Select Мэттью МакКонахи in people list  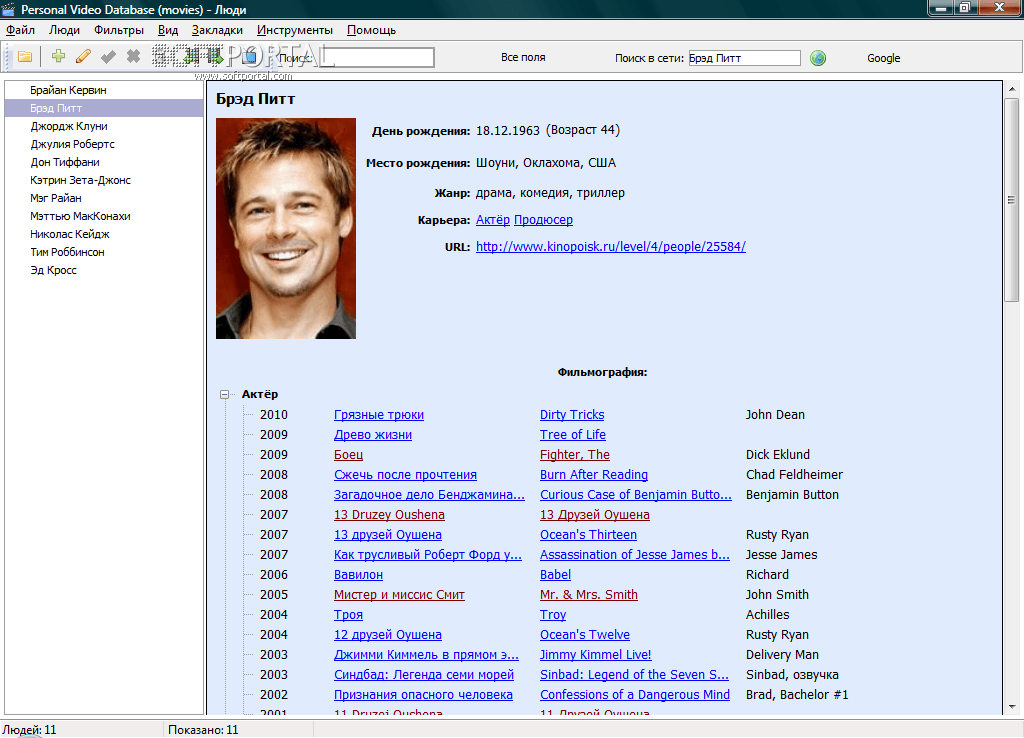click(x=80, y=216)
